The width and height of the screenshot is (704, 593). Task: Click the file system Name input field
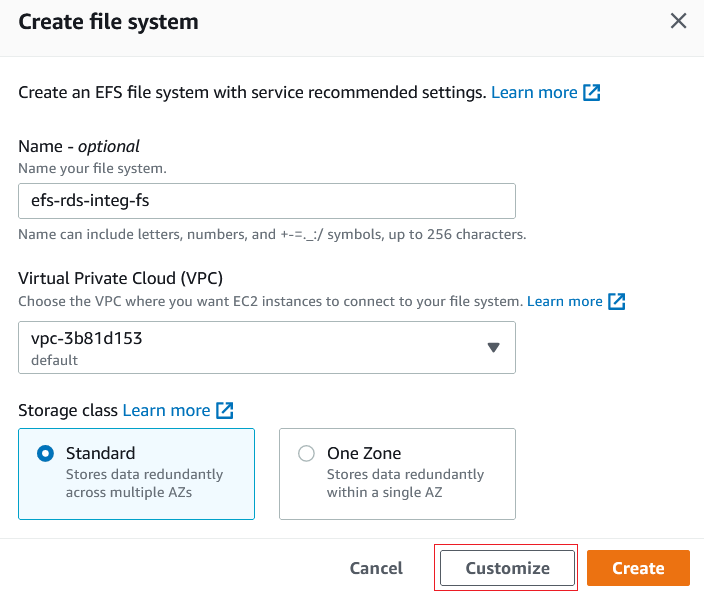pyautogui.click(x=267, y=201)
